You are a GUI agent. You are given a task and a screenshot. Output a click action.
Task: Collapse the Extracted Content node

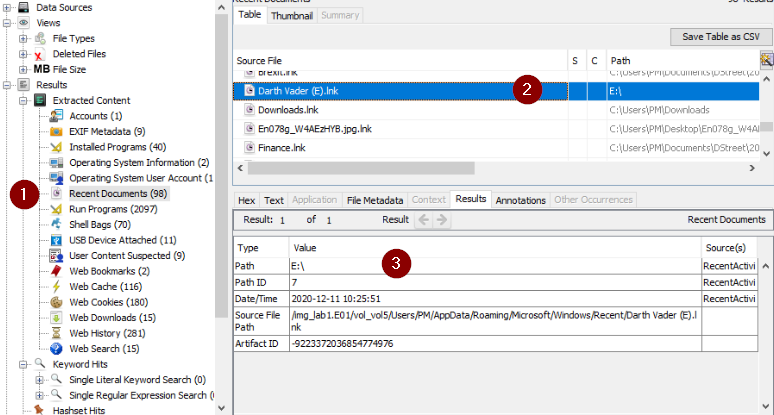tap(24, 101)
